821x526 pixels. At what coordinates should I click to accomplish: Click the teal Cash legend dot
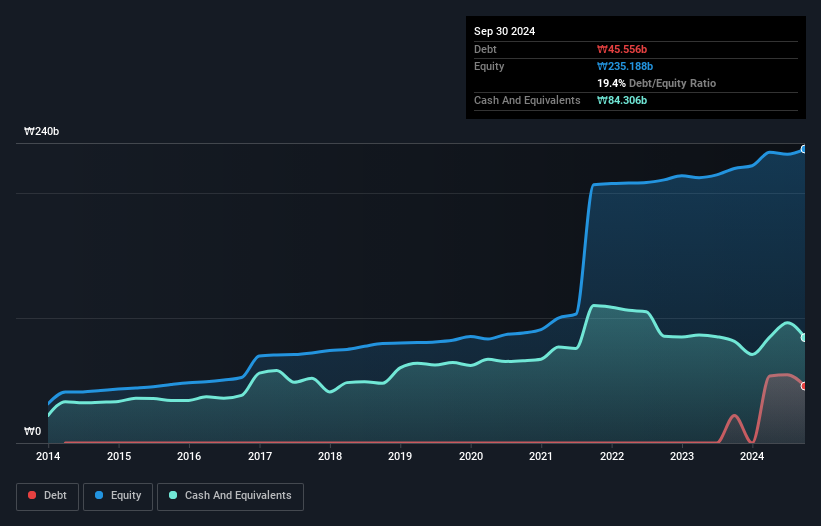coord(173,495)
